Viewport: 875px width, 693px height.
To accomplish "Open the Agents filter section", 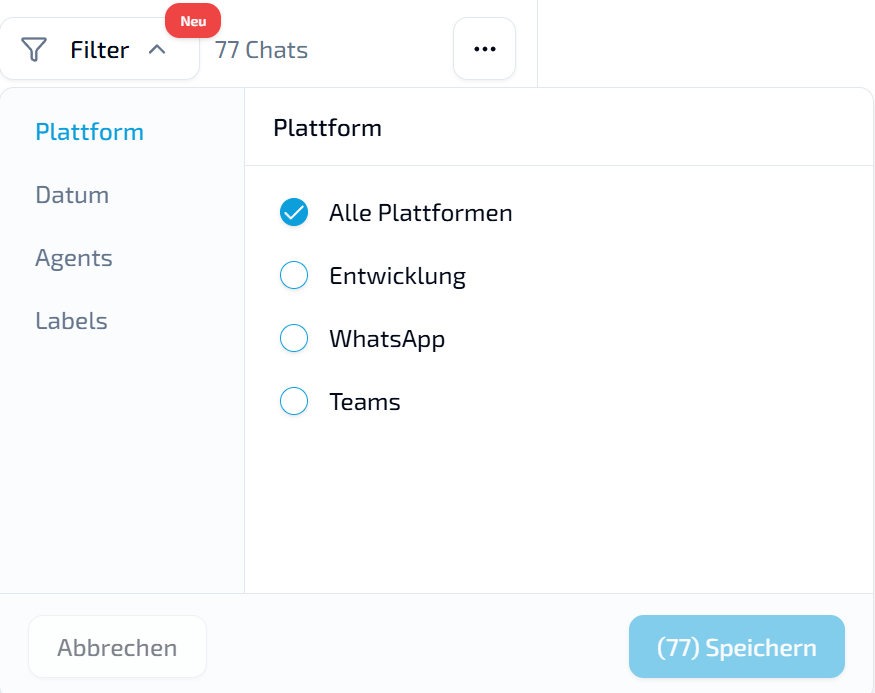I will click(x=73, y=257).
